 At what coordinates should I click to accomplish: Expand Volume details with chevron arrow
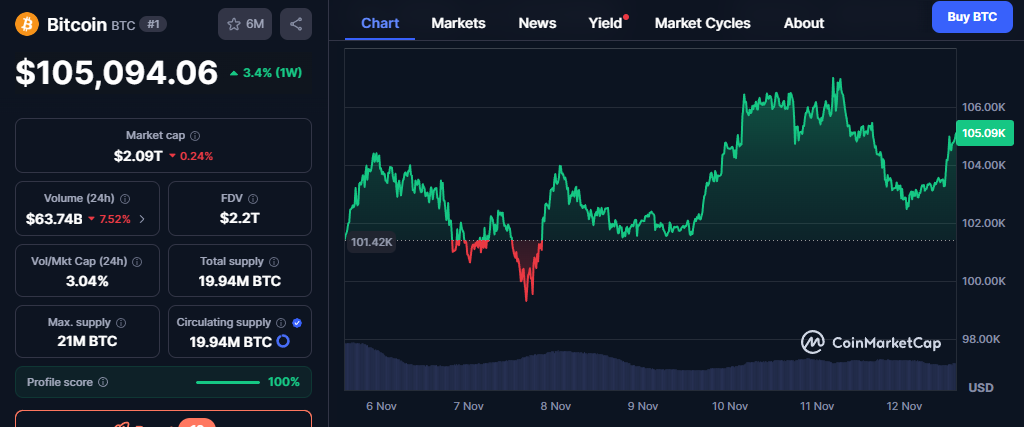(x=141, y=218)
